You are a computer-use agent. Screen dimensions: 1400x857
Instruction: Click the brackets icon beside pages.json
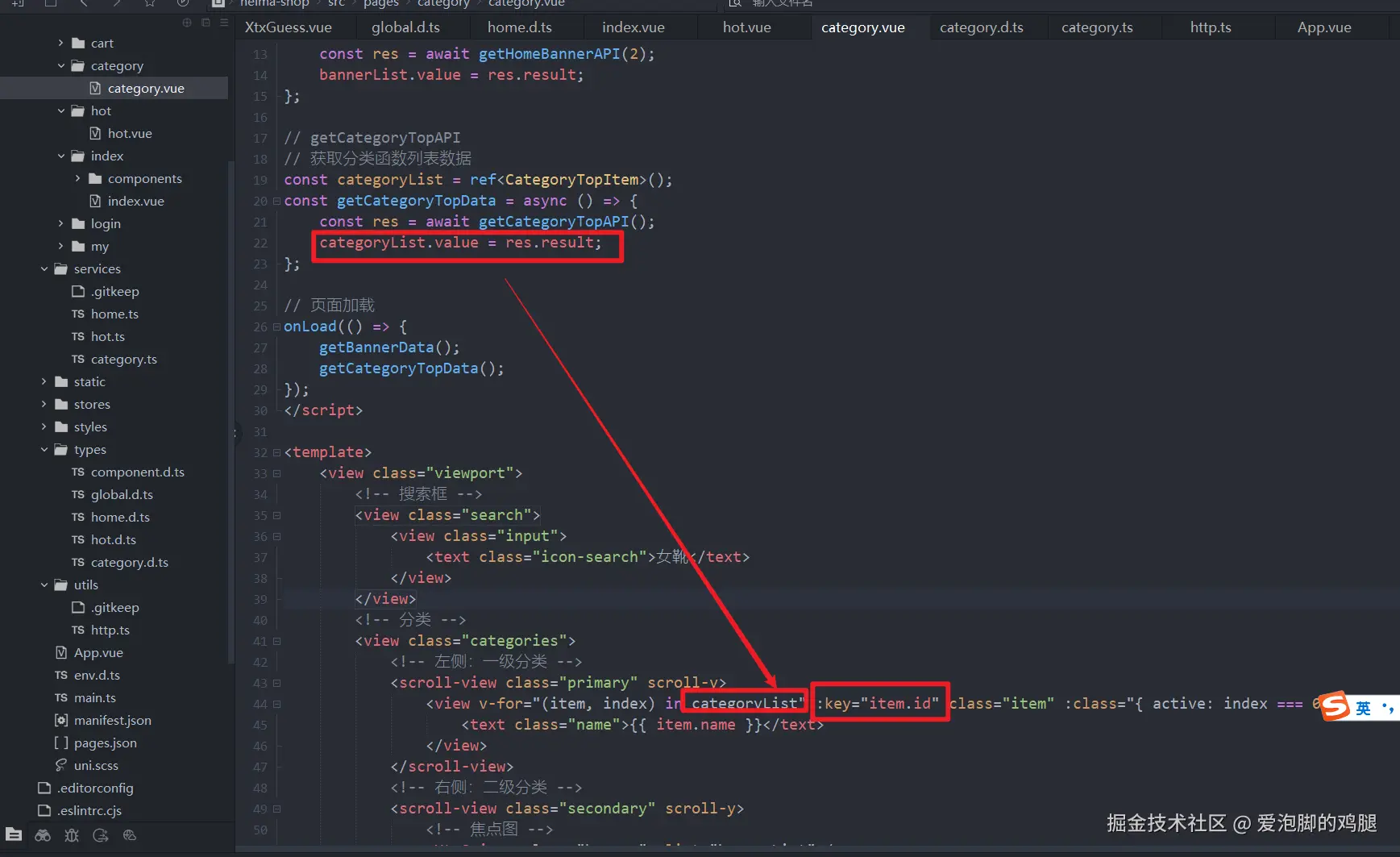61,743
